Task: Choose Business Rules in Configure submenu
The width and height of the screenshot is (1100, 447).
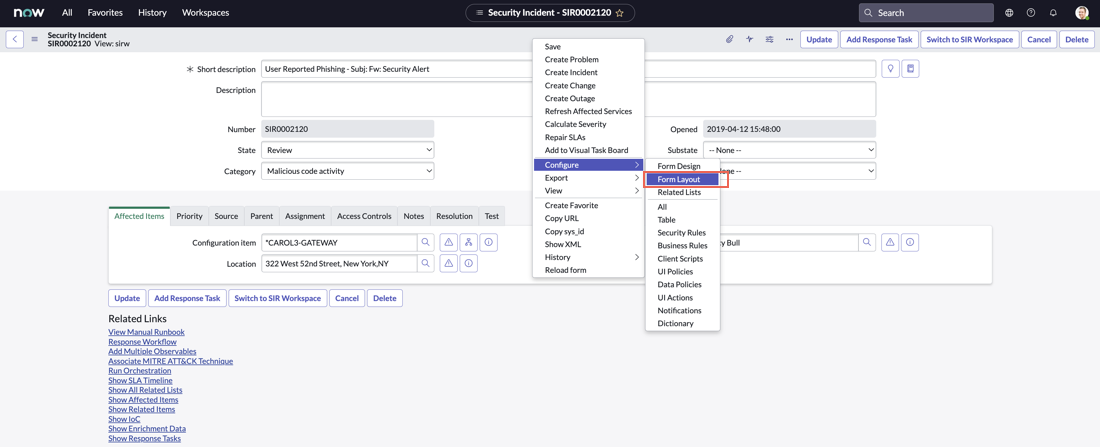Action: 683,246
